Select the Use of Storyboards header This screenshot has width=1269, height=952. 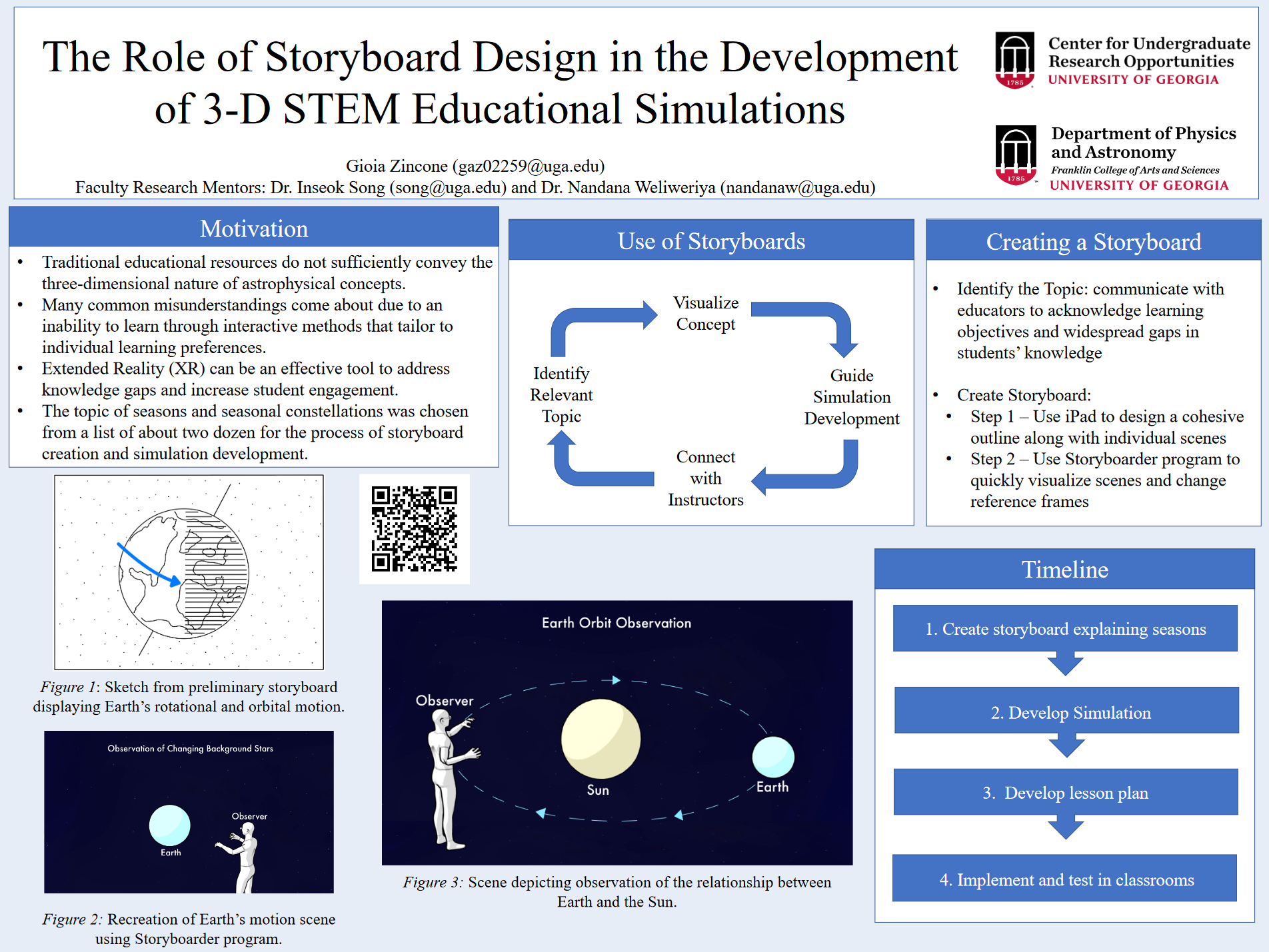[x=710, y=241]
